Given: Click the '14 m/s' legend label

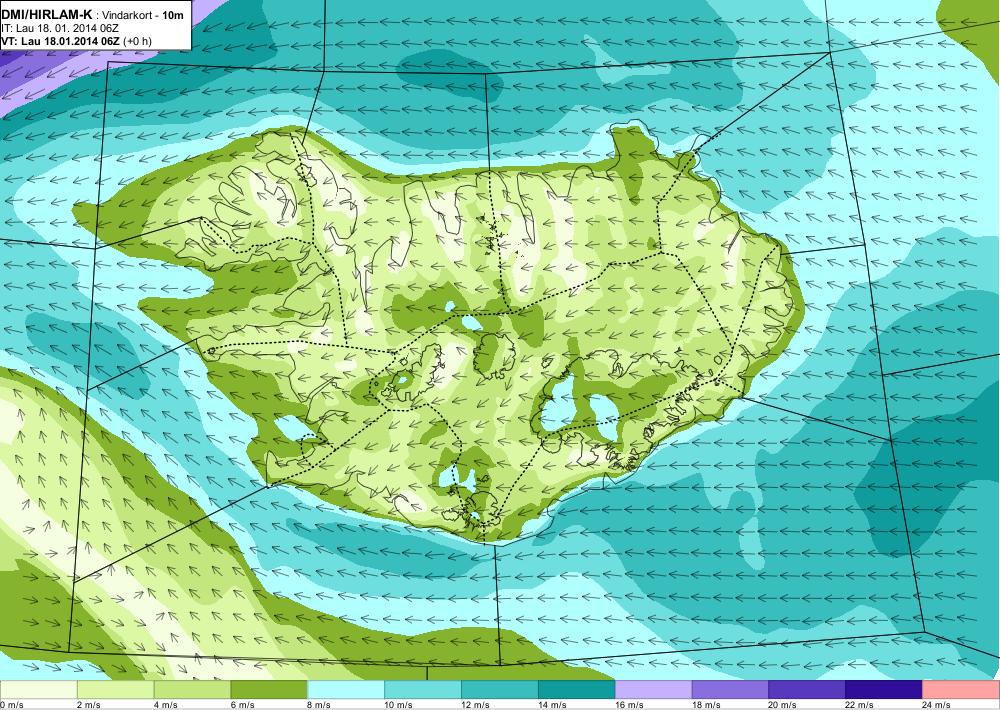Looking at the screenshot, I should (552, 705).
